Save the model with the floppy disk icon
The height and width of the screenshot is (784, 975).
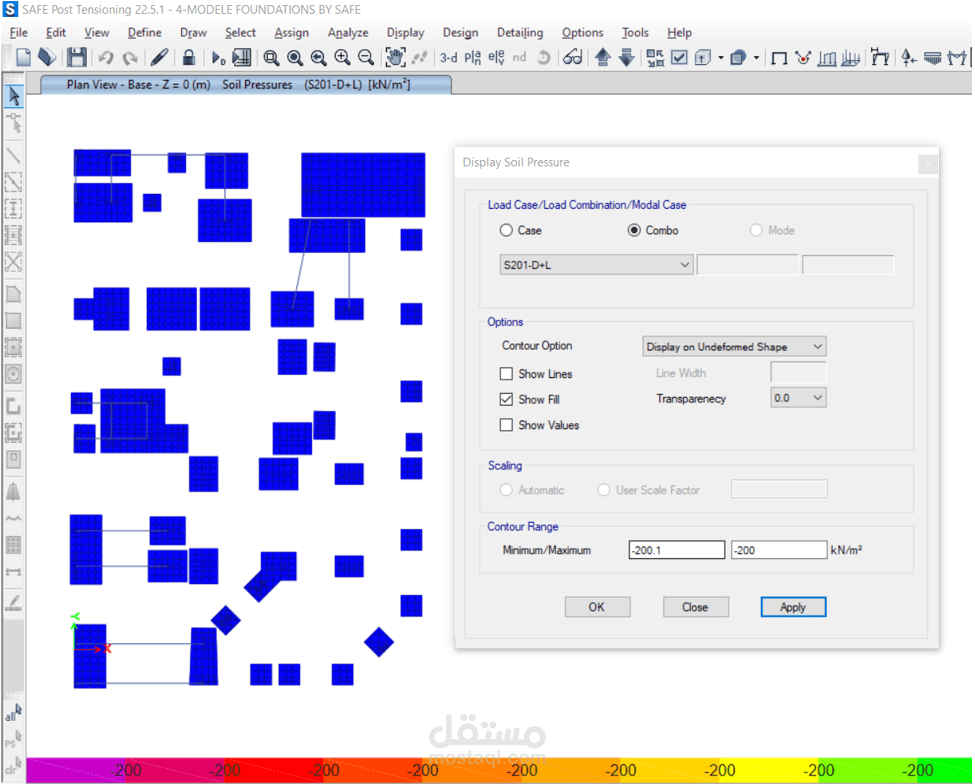click(x=76, y=58)
